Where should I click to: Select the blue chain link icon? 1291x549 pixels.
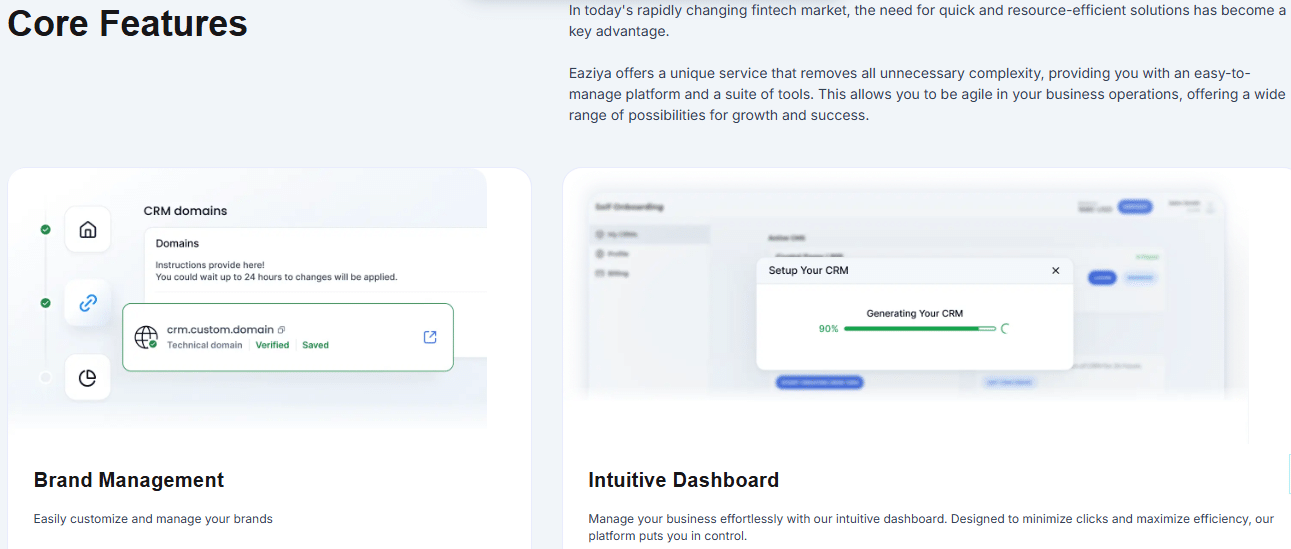(88, 303)
